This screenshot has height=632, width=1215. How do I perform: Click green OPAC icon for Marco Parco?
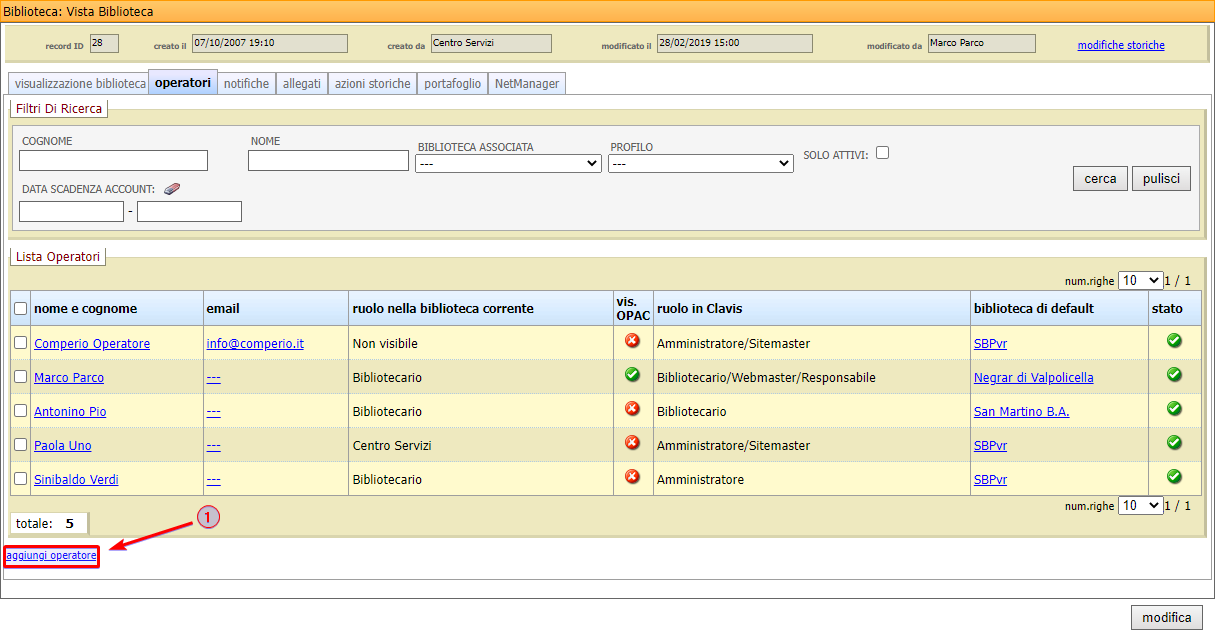click(631, 375)
